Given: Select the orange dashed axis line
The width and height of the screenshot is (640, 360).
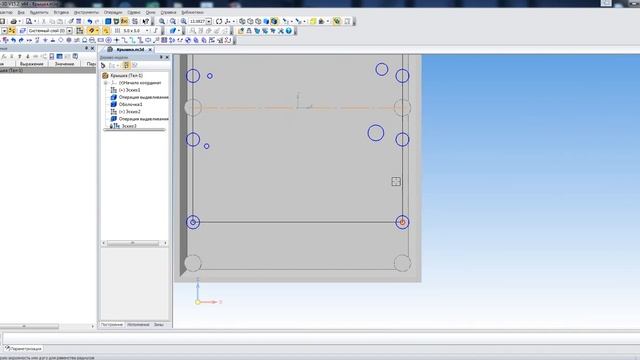Looking at the screenshot, I should pyautogui.click(x=298, y=108).
